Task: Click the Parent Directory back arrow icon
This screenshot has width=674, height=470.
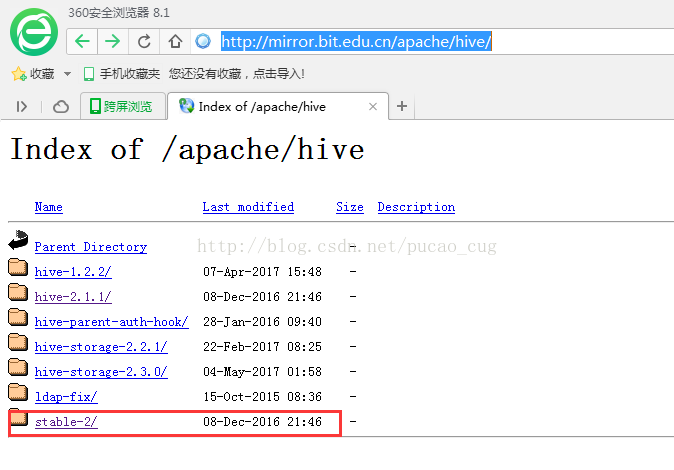Action: 18,240
